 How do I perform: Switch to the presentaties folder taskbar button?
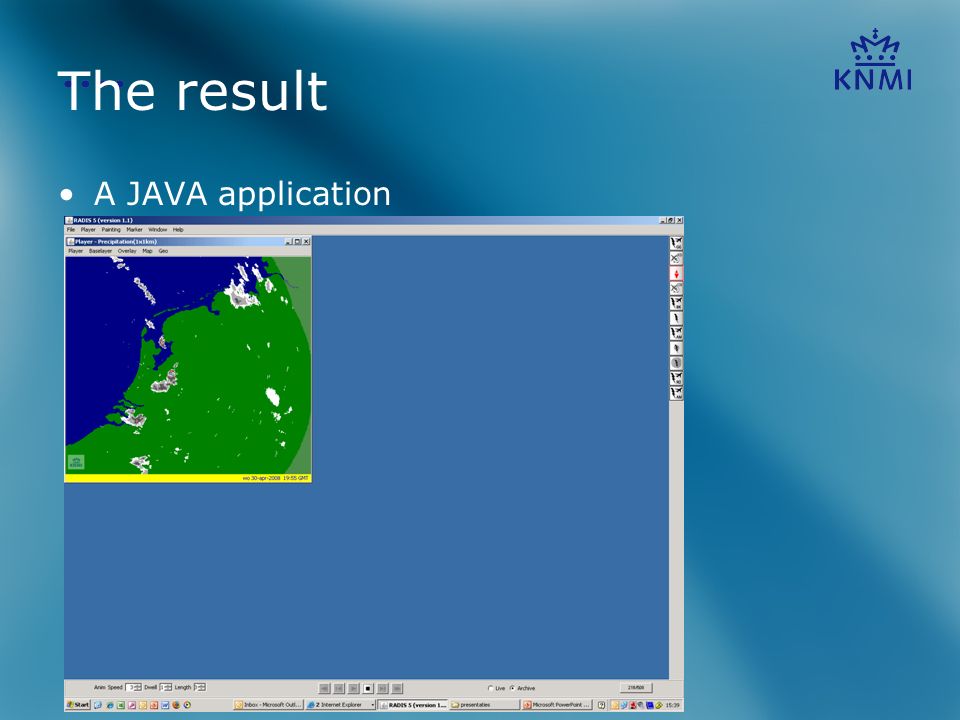pyautogui.click(x=484, y=705)
